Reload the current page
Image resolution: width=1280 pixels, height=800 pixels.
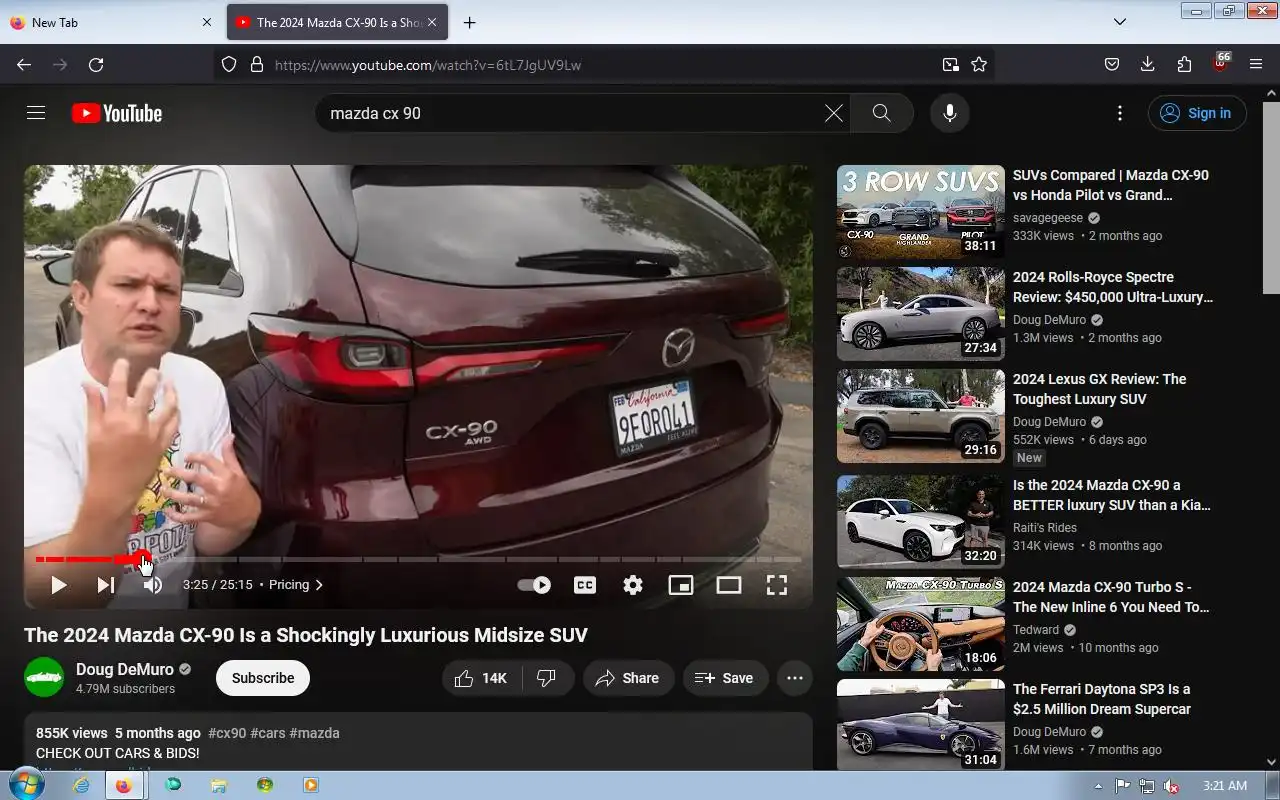pyautogui.click(x=96, y=64)
